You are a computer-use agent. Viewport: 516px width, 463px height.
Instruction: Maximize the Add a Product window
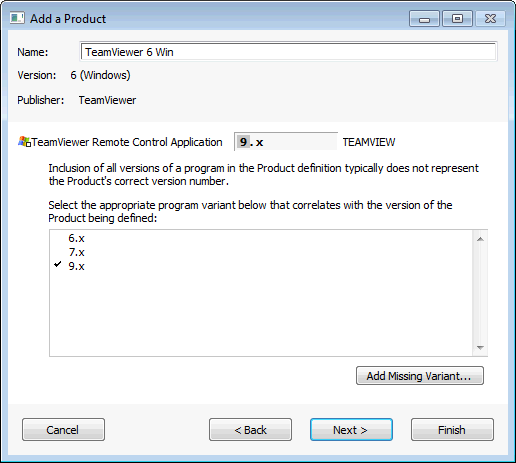(x=457, y=19)
